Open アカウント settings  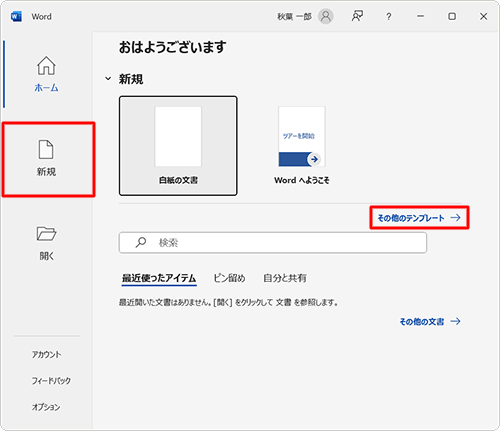pos(46,354)
